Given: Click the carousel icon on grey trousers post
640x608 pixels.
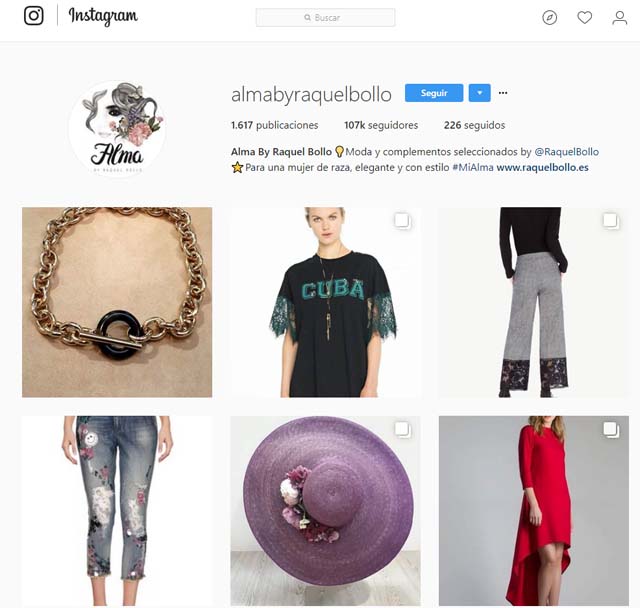Looking at the screenshot, I should click(x=611, y=221).
